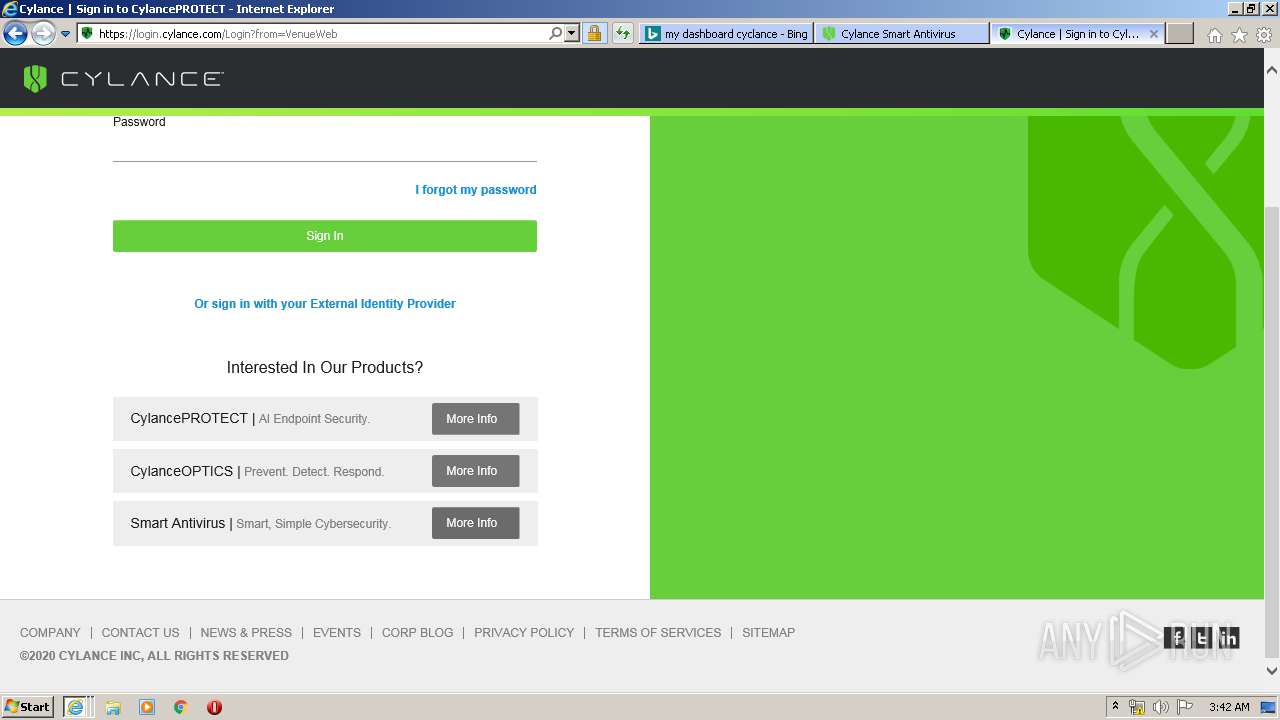The height and width of the screenshot is (720, 1280).
Task: Click the Refresh page icon
Action: click(623, 33)
